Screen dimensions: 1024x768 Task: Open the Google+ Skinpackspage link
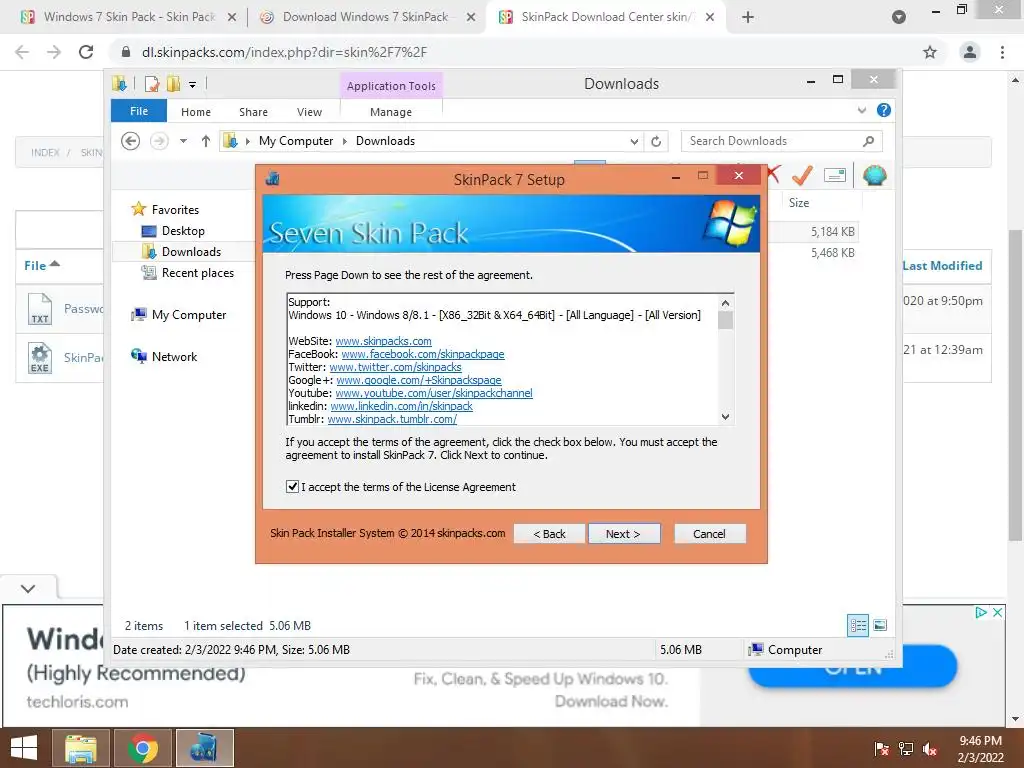click(419, 380)
